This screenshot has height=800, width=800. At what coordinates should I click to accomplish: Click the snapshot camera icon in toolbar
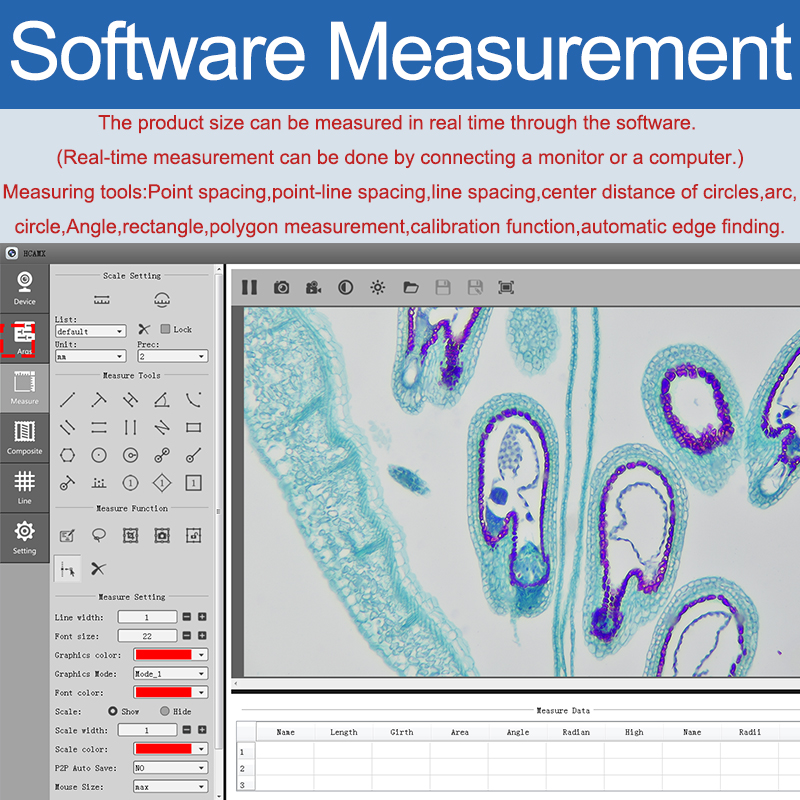[x=282, y=287]
